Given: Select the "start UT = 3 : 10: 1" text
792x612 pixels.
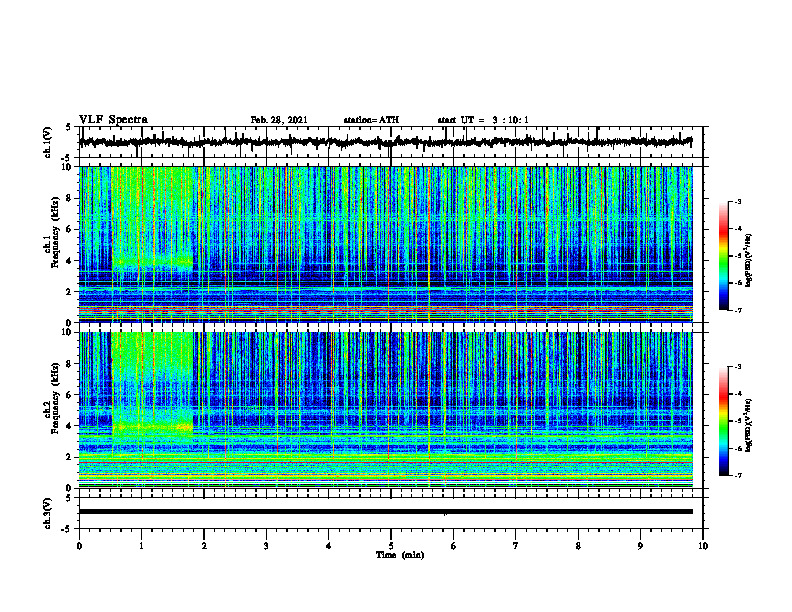Looking at the screenshot, I should point(483,120).
